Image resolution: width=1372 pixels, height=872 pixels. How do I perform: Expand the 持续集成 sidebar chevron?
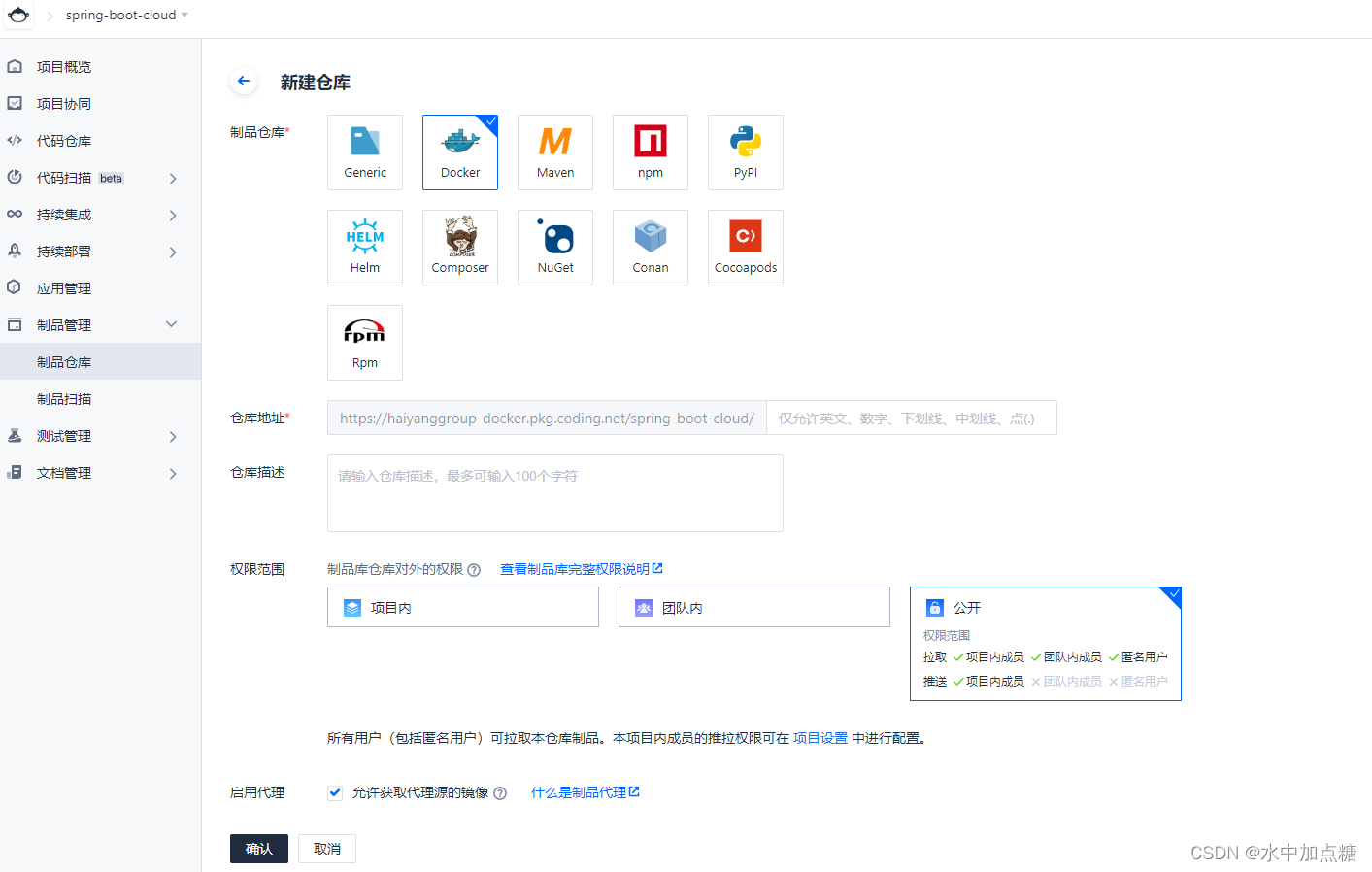point(173,215)
